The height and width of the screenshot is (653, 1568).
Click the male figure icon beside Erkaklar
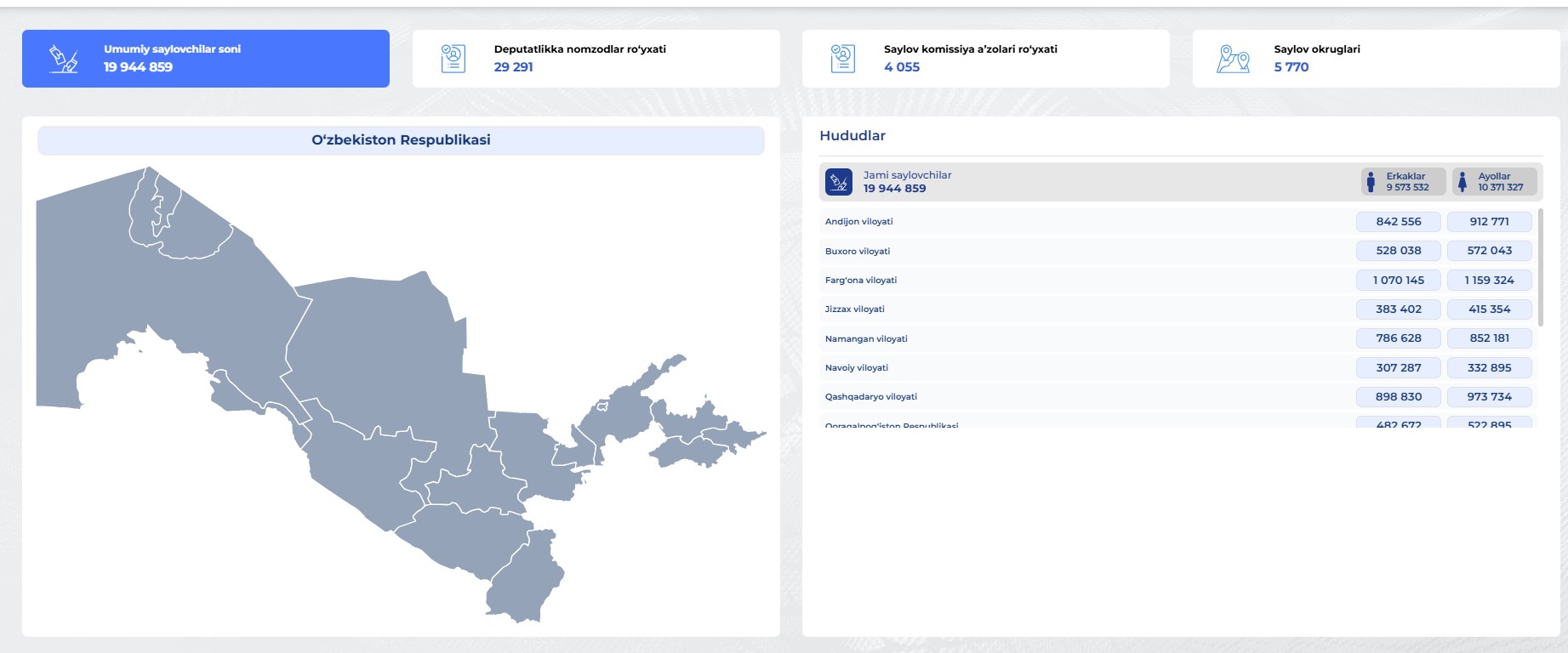tap(1371, 182)
